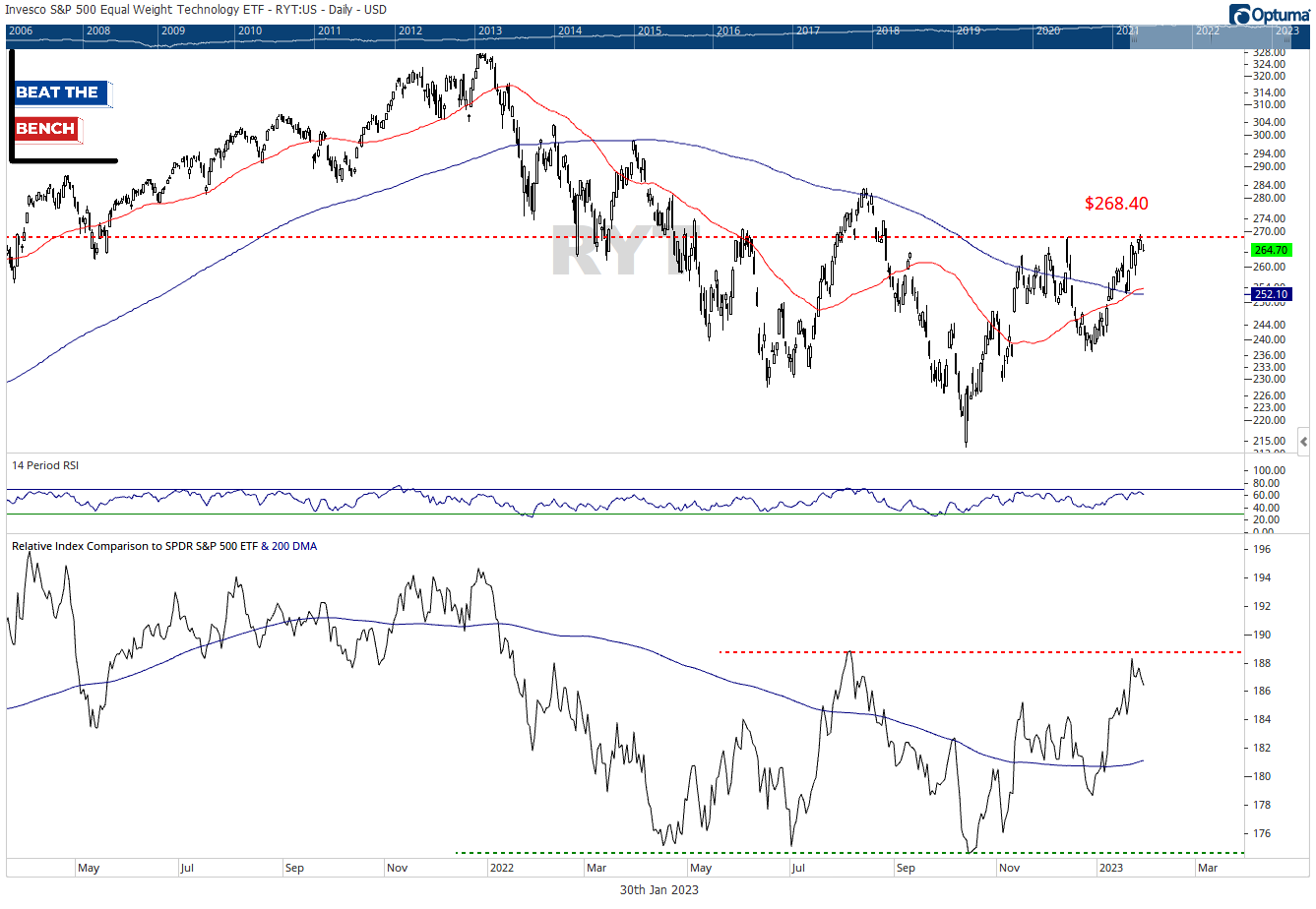Jump to 2010 in the timeline overview bar

tap(250, 30)
